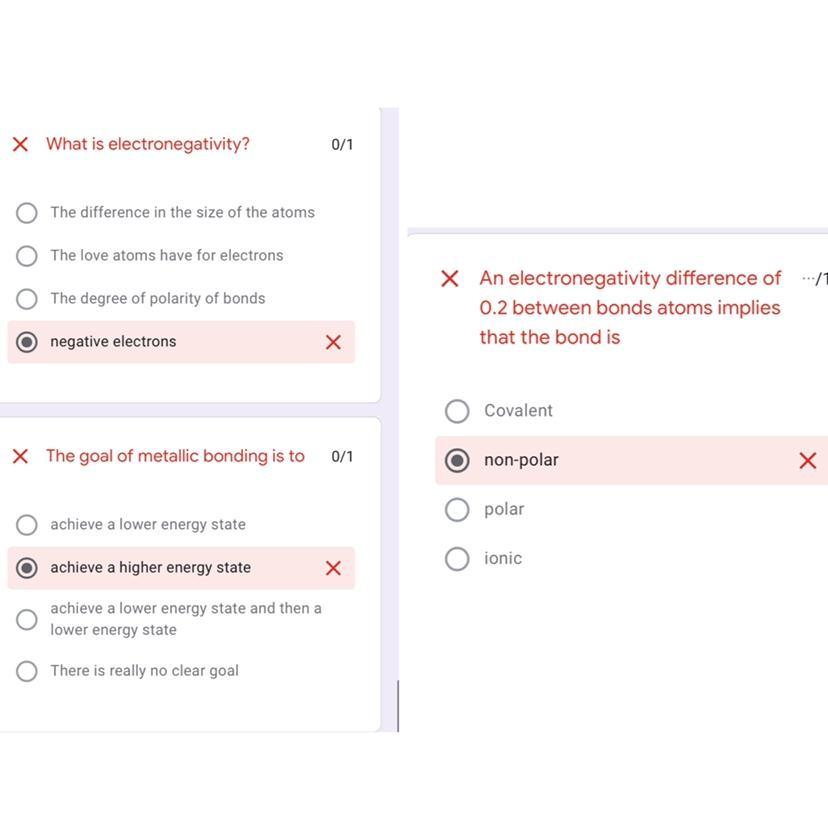Click the red X on the 'negative electrons' row
Viewport: 828px width, 828px height.
pyautogui.click(x=334, y=342)
